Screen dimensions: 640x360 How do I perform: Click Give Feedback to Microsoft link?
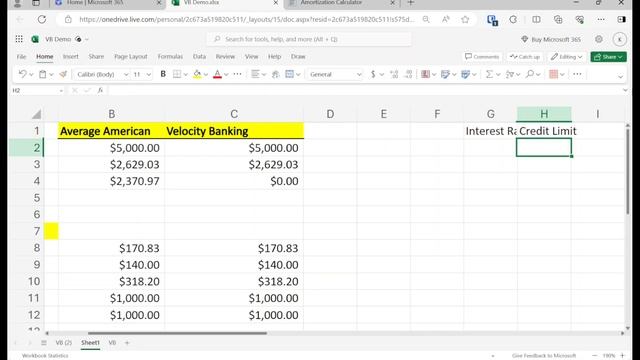click(544, 356)
